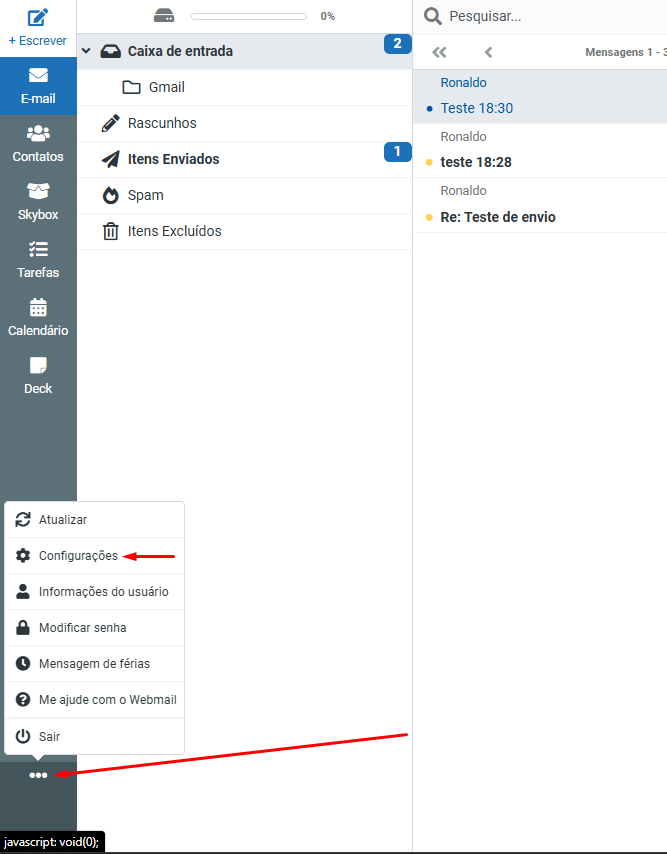Open the Escrever compose icon
667x854 pixels.
(x=38, y=17)
